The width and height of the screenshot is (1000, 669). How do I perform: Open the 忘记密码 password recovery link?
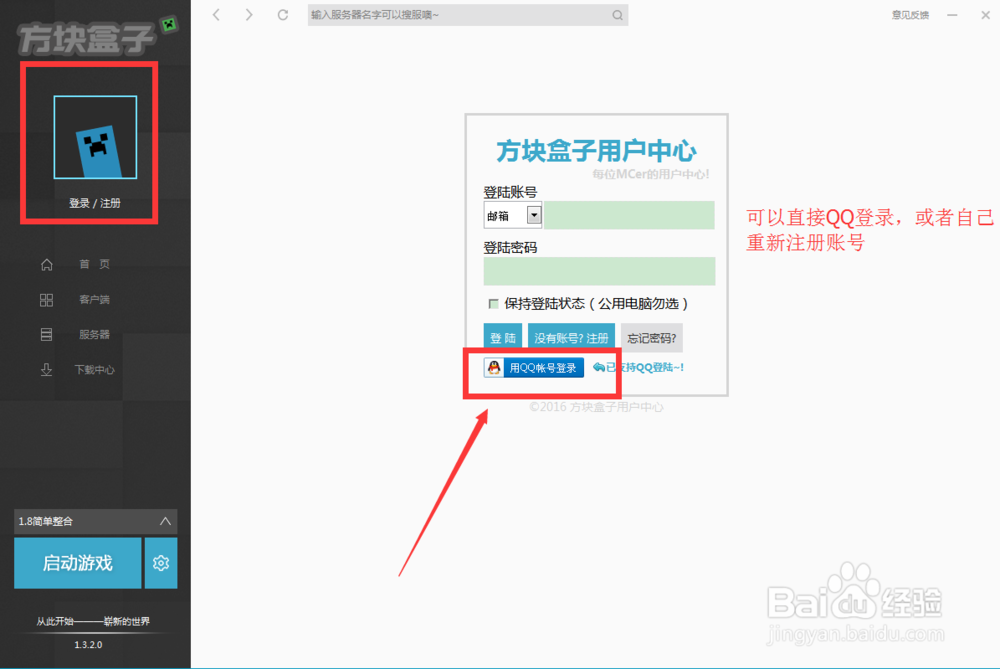(x=652, y=337)
